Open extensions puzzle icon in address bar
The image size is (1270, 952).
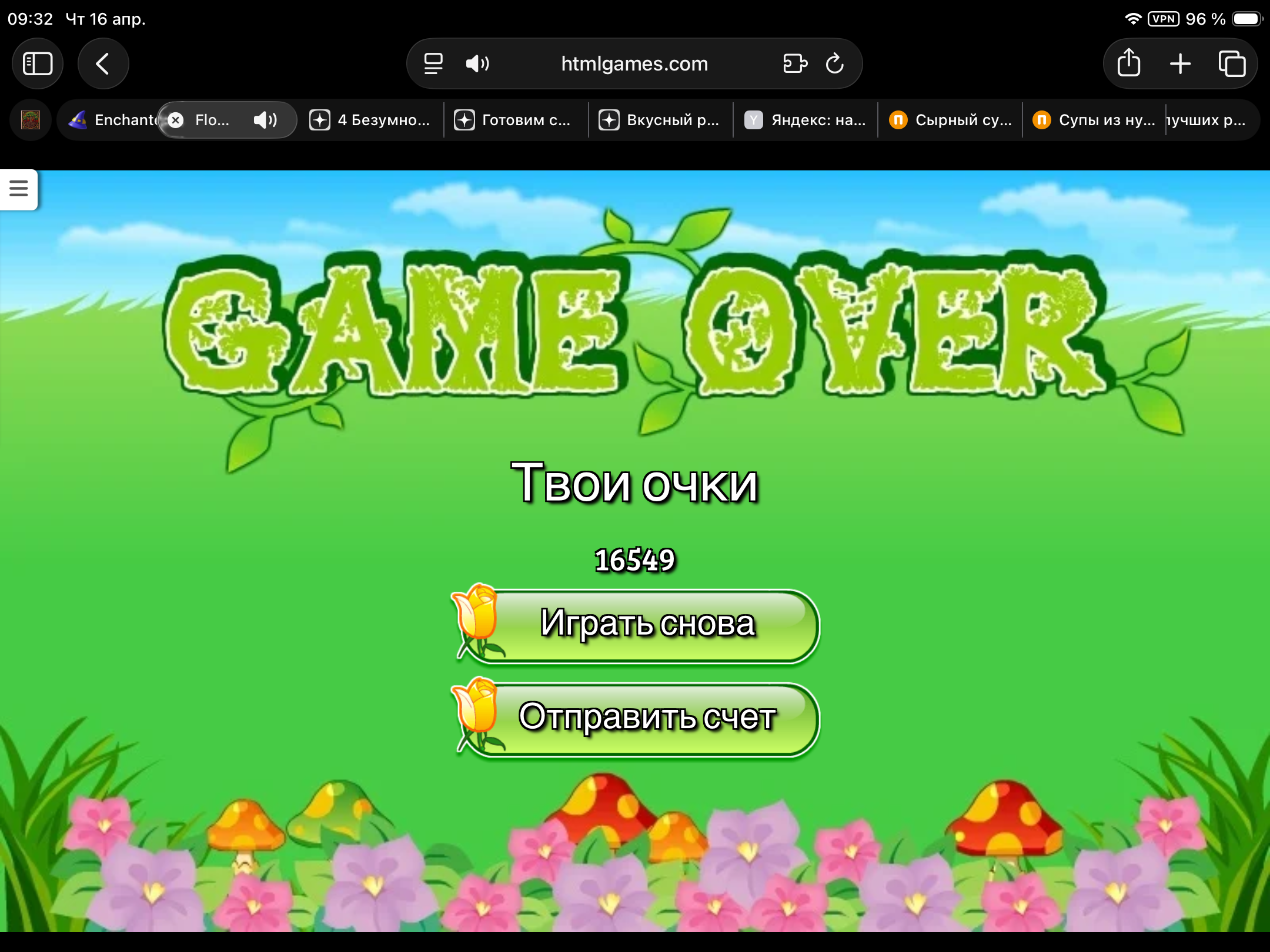click(x=795, y=63)
